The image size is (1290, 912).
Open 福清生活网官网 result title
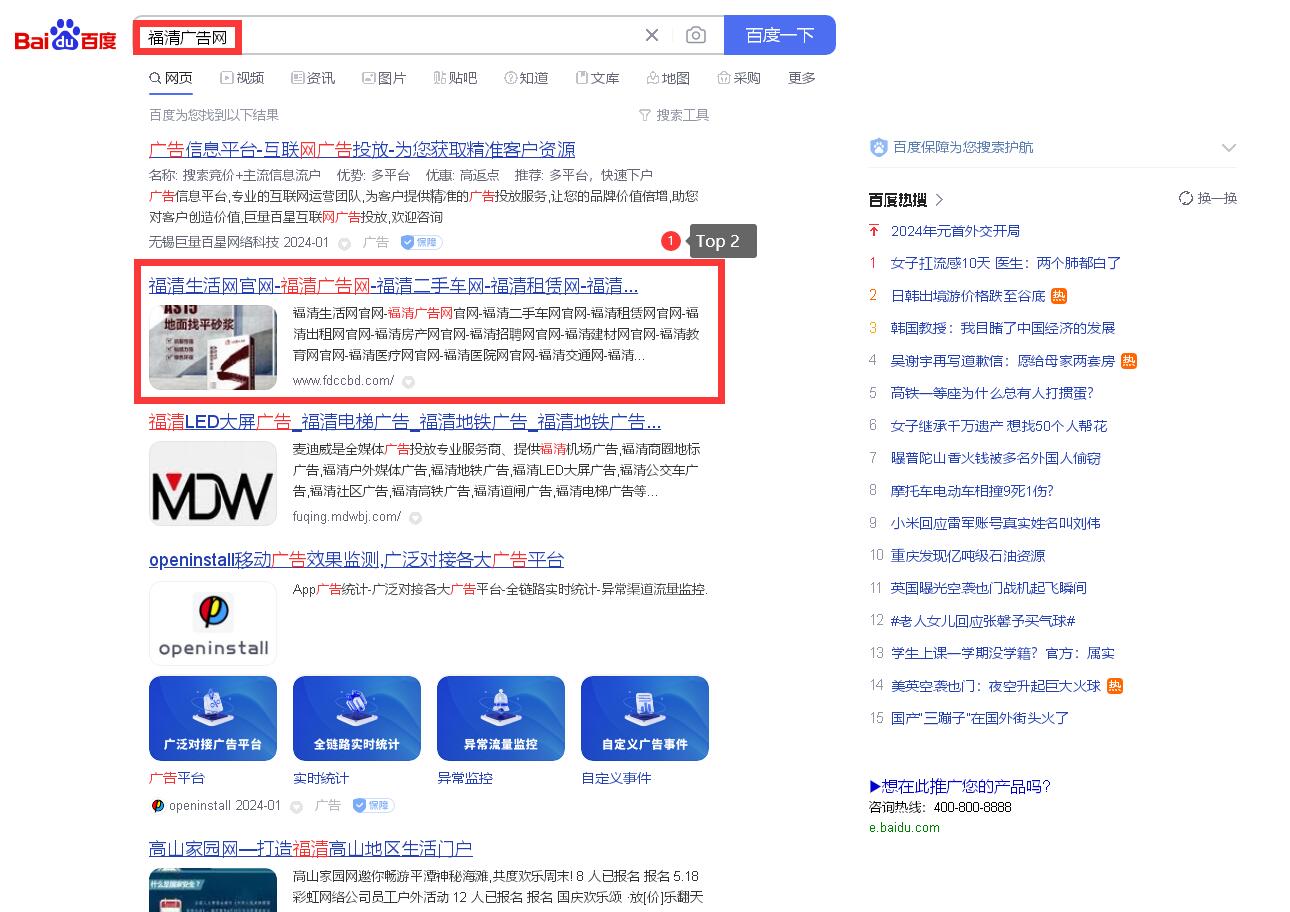pos(393,285)
